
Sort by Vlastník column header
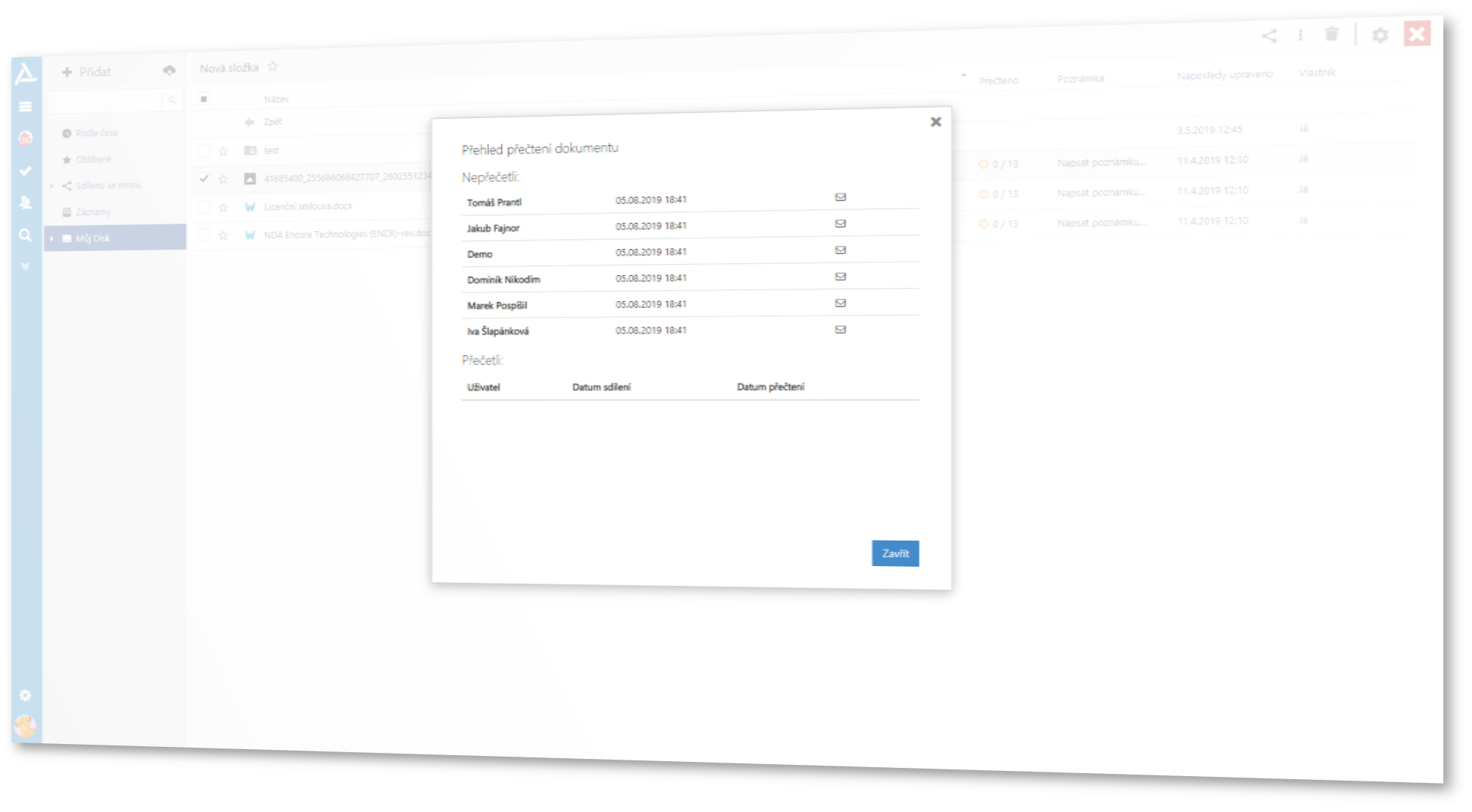(1317, 73)
